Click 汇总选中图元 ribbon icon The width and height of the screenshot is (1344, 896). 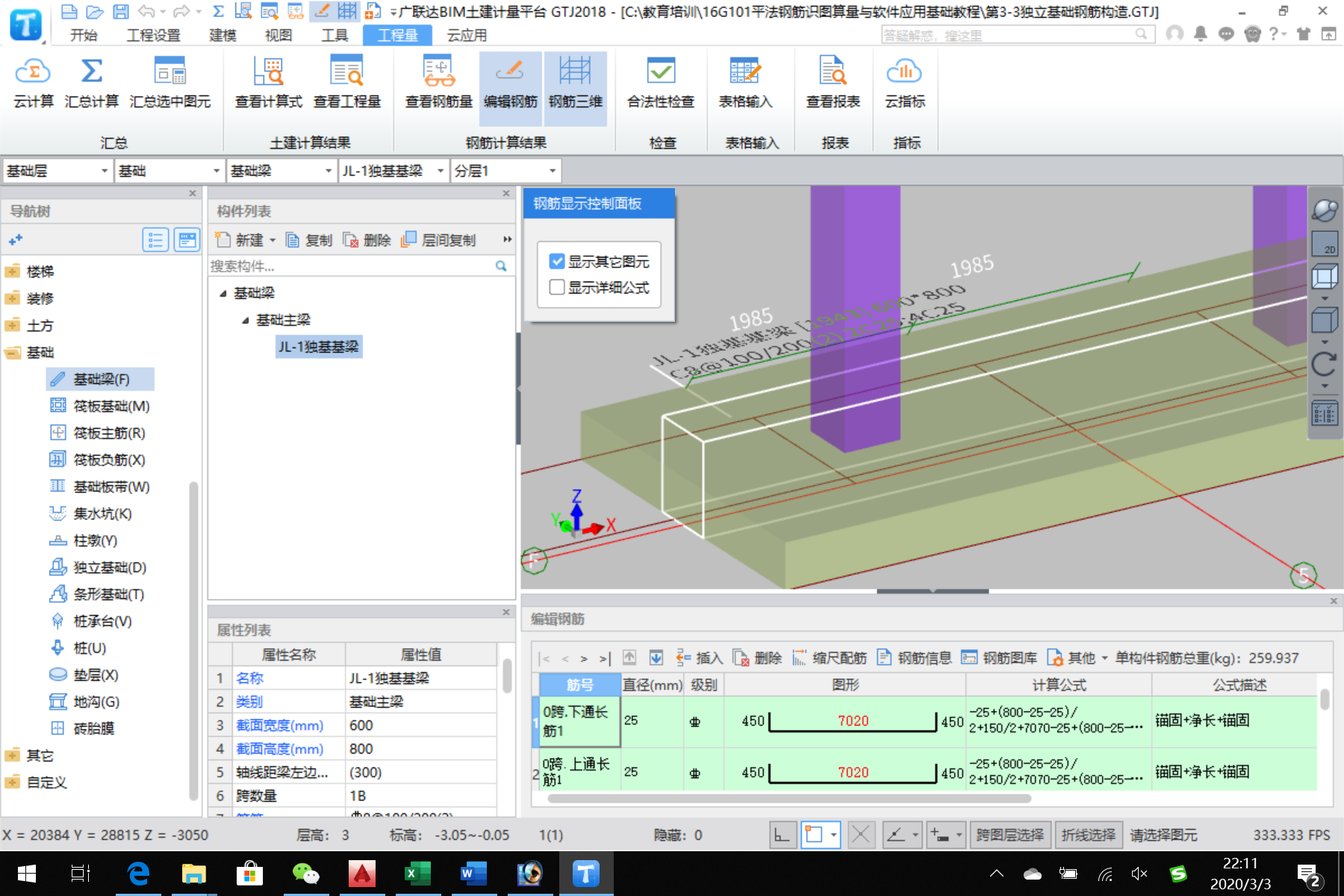(x=170, y=82)
